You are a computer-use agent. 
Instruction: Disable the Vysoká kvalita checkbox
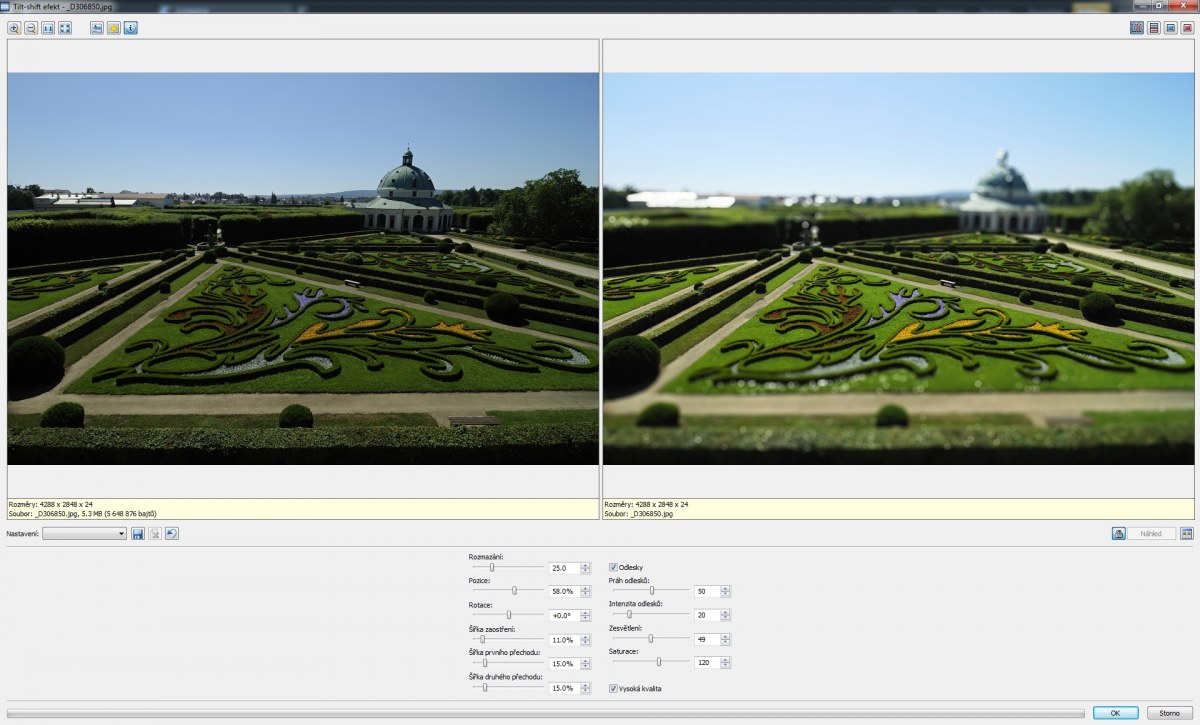[614, 688]
